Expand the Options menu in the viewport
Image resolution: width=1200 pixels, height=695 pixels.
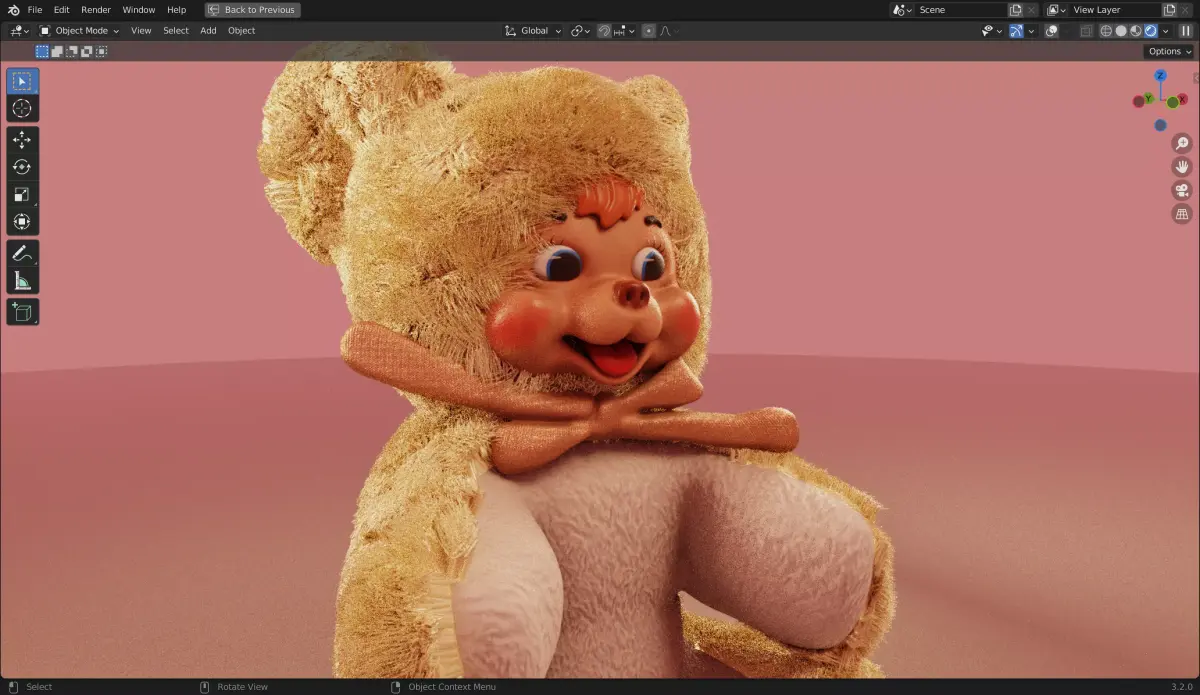1166,51
